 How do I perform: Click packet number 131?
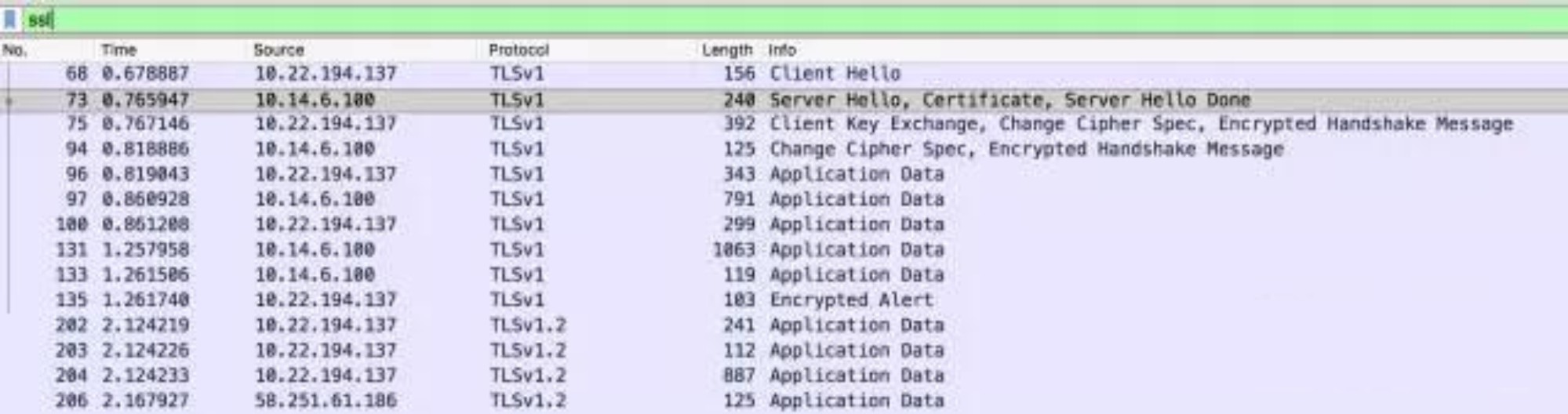[71, 249]
